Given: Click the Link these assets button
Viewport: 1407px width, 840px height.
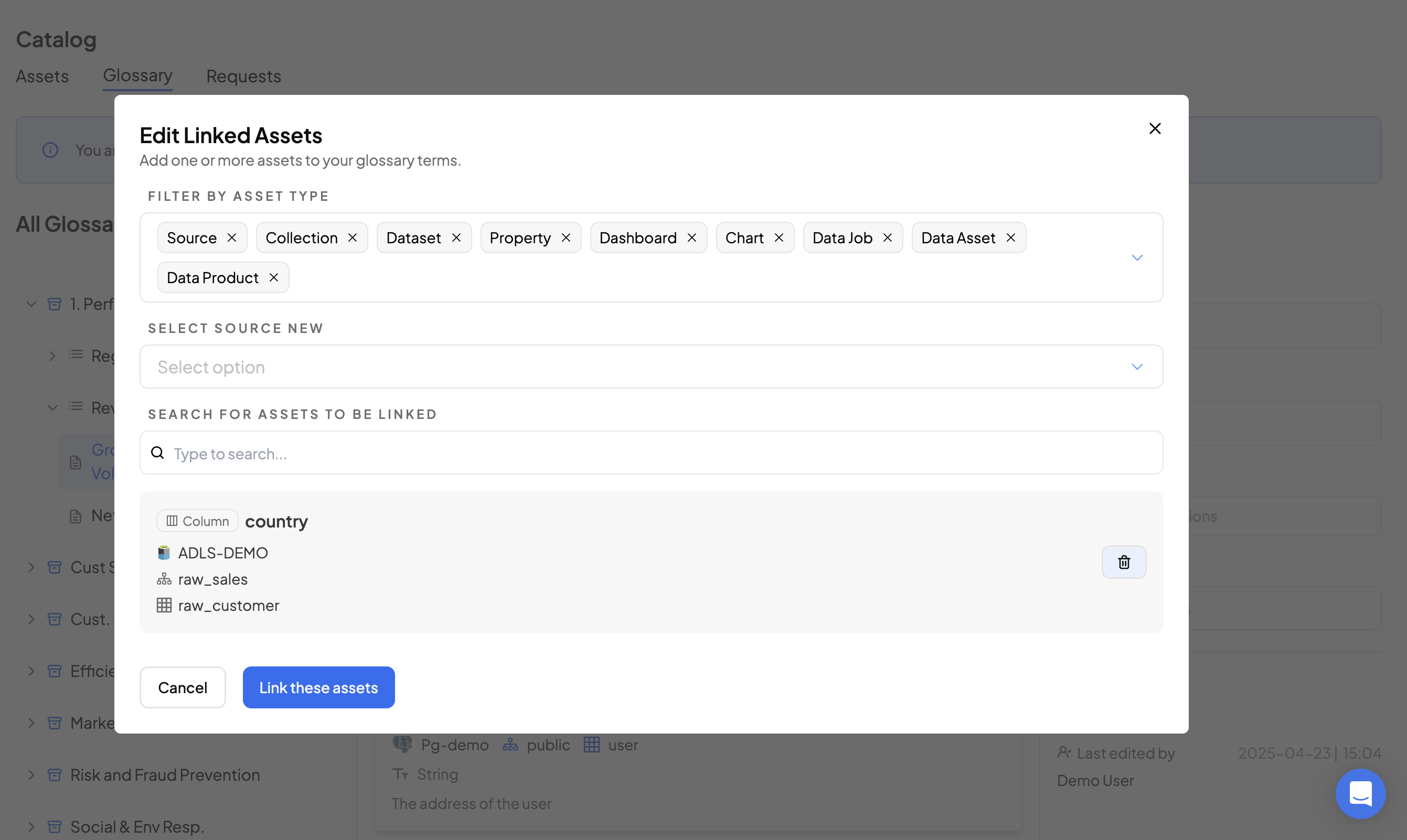Looking at the screenshot, I should [318, 687].
